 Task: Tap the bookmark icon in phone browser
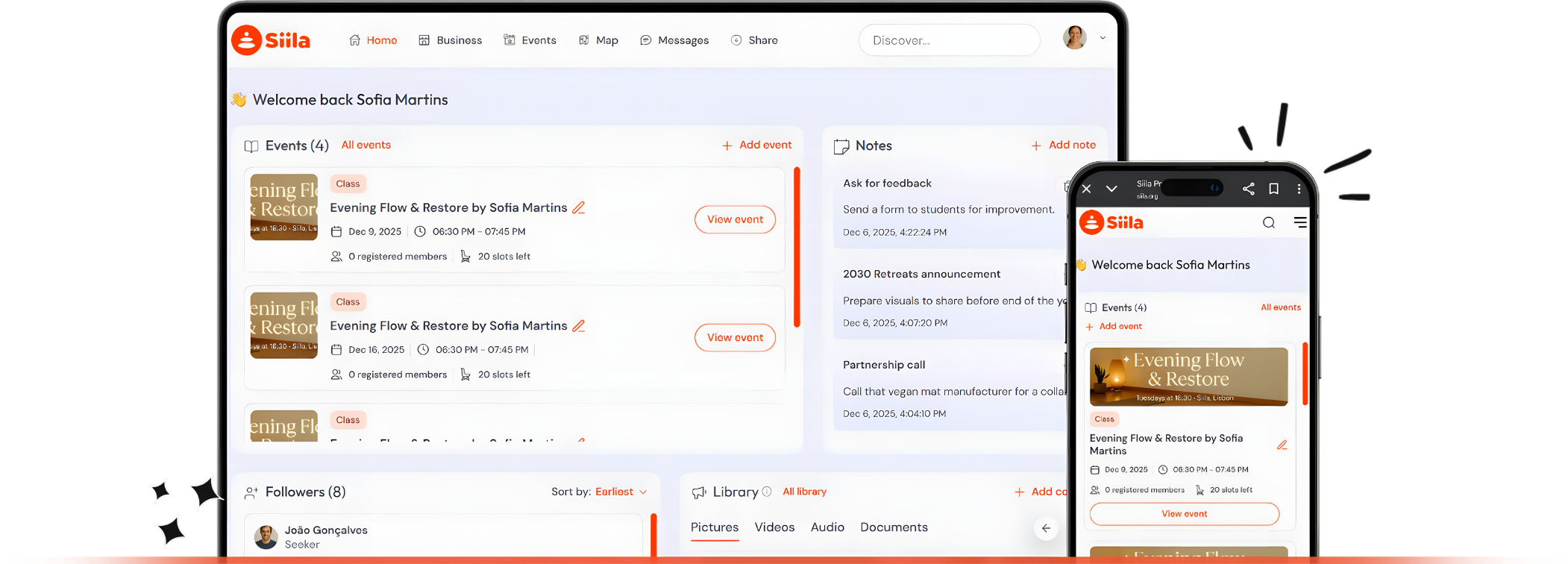tap(1274, 189)
